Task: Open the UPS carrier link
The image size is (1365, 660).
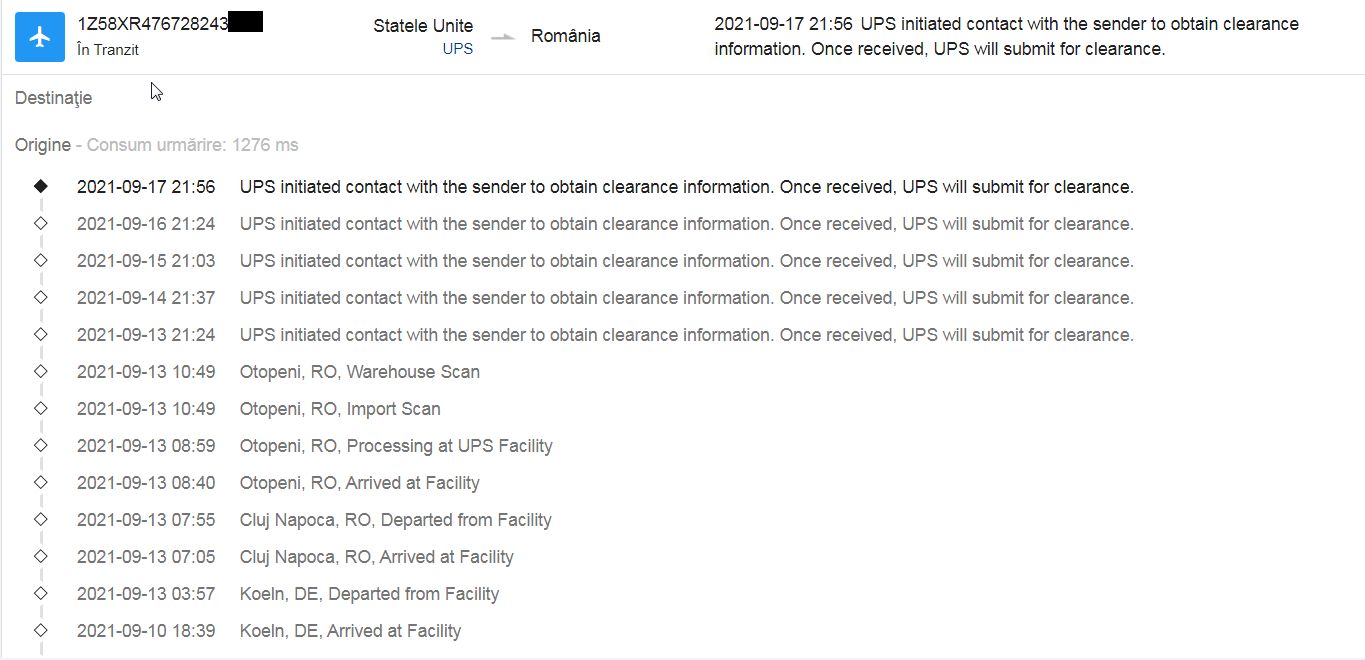Action: (458, 48)
